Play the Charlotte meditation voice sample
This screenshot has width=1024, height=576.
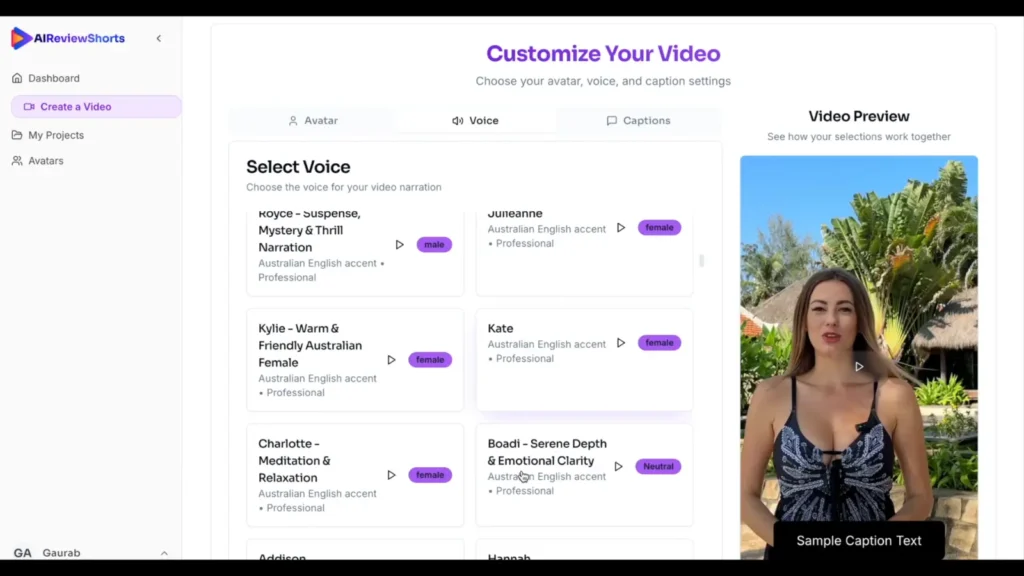point(391,475)
